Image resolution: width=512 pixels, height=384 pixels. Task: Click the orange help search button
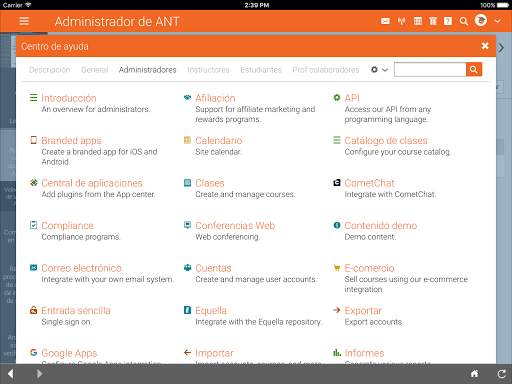(474, 69)
